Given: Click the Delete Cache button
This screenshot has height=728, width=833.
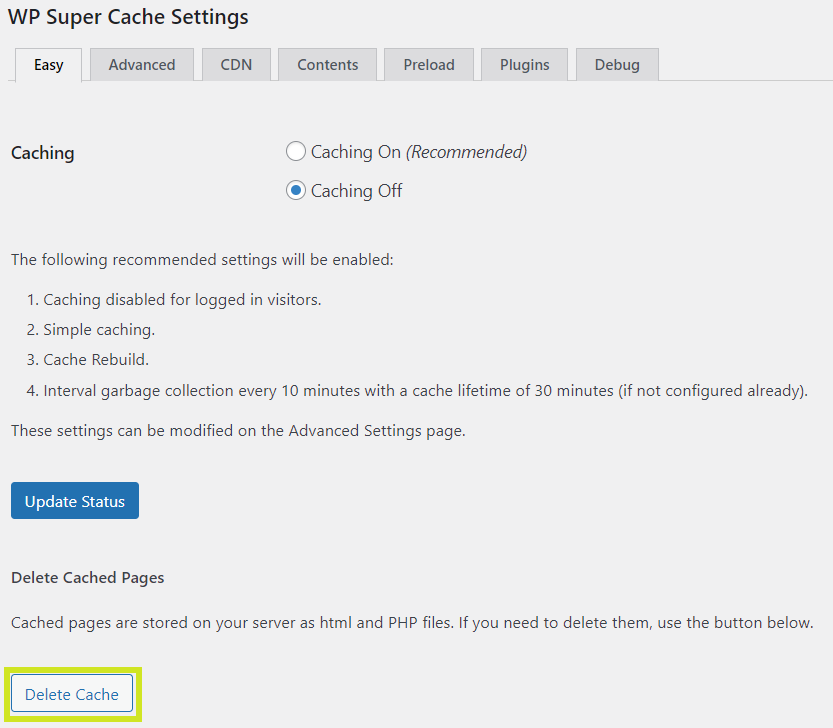Looking at the screenshot, I should tap(72, 694).
